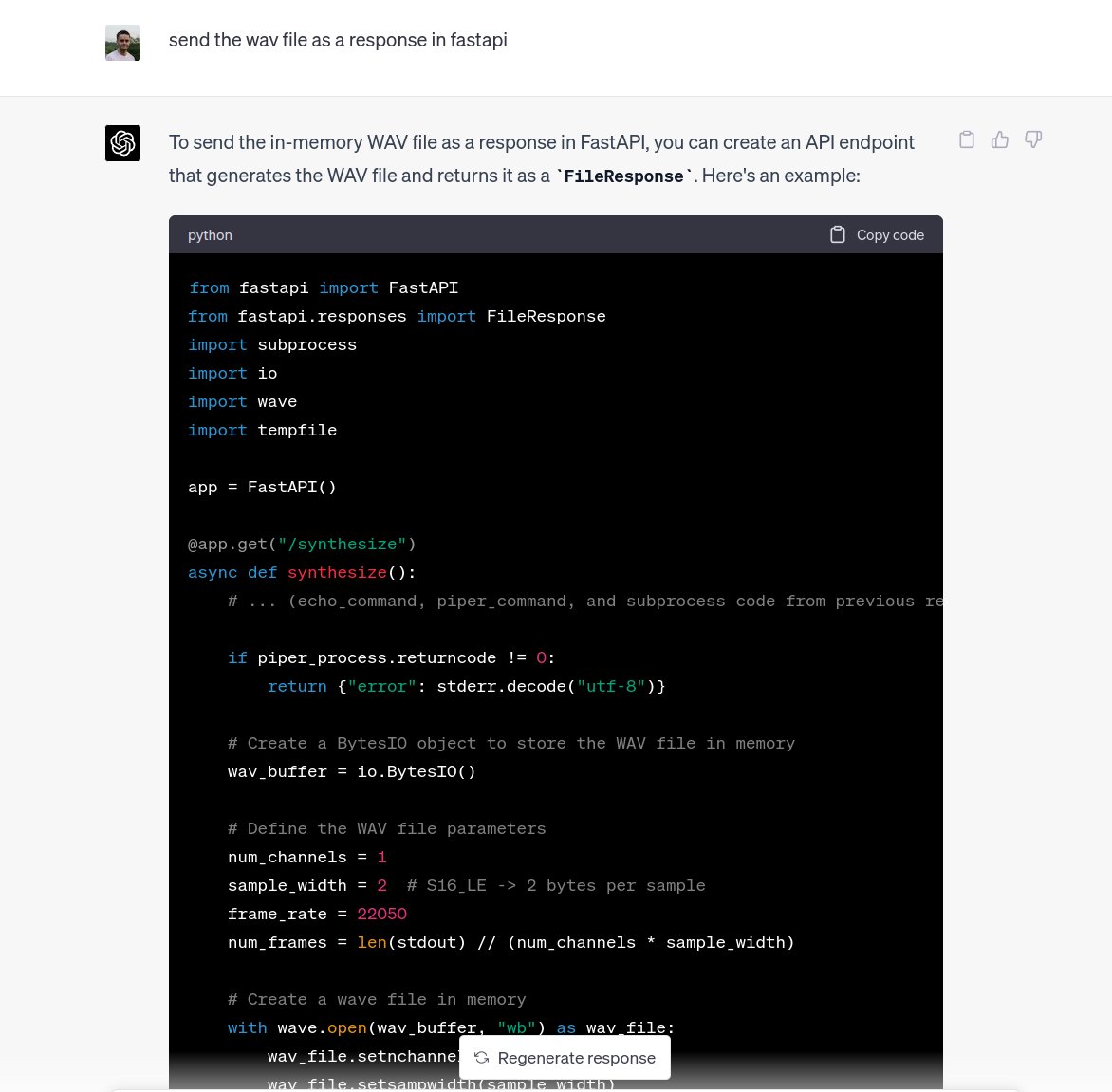Click the 'import subprocess' line
Viewport: 1112px width, 1092px height.
coord(272,344)
